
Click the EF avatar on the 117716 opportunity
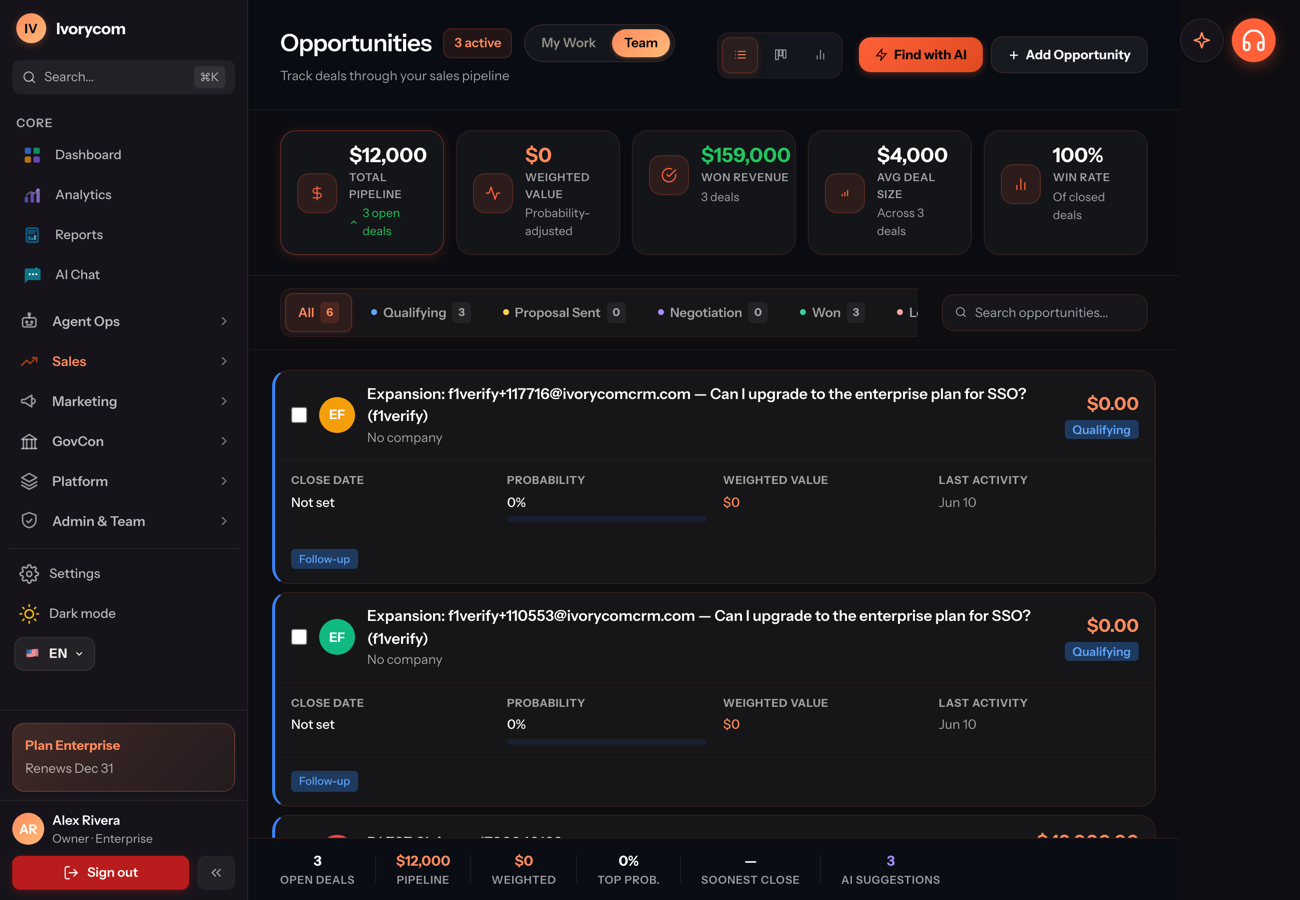tap(337, 415)
